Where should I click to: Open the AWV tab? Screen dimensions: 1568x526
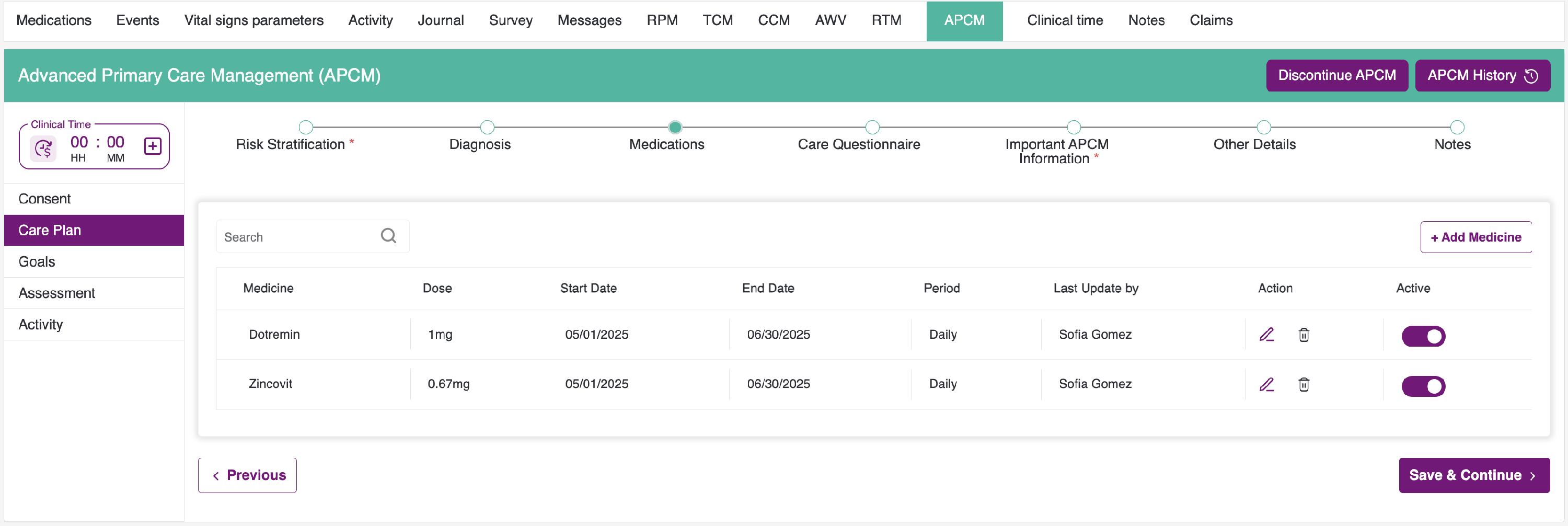tap(831, 21)
